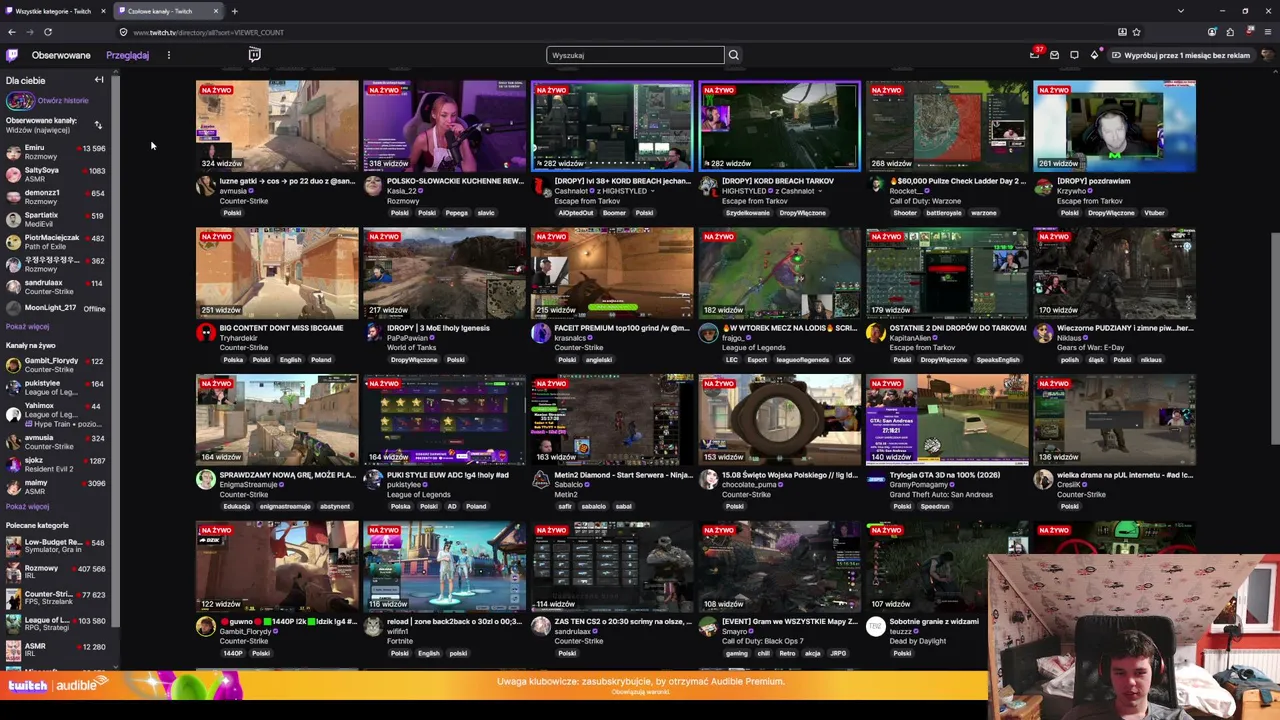The width and height of the screenshot is (1280, 720).
Task: Open Kasia_22 stream thumbnail with 318 viewers
Action: (444, 126)
